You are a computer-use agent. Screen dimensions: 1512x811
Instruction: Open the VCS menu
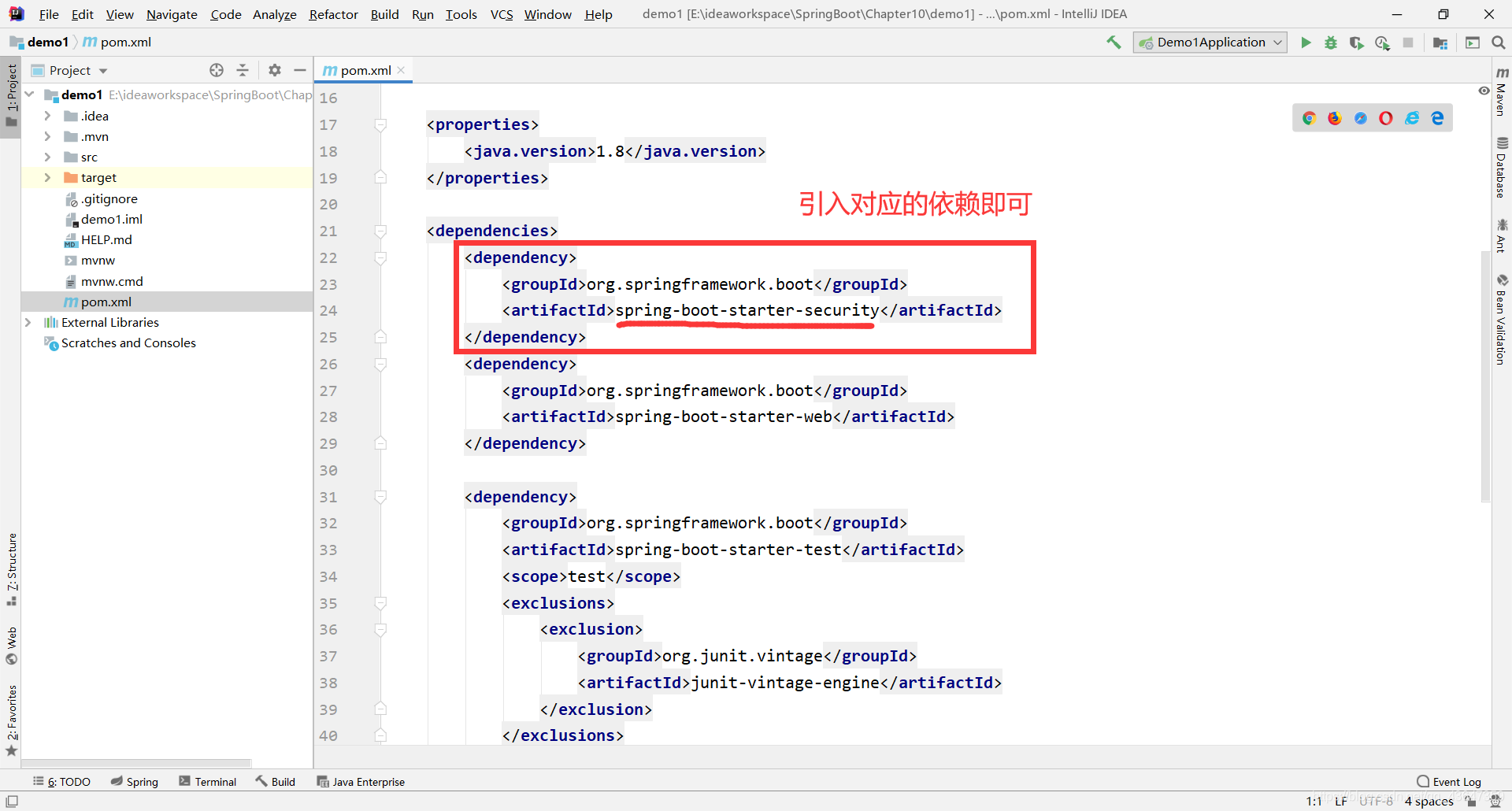[502, 14]
